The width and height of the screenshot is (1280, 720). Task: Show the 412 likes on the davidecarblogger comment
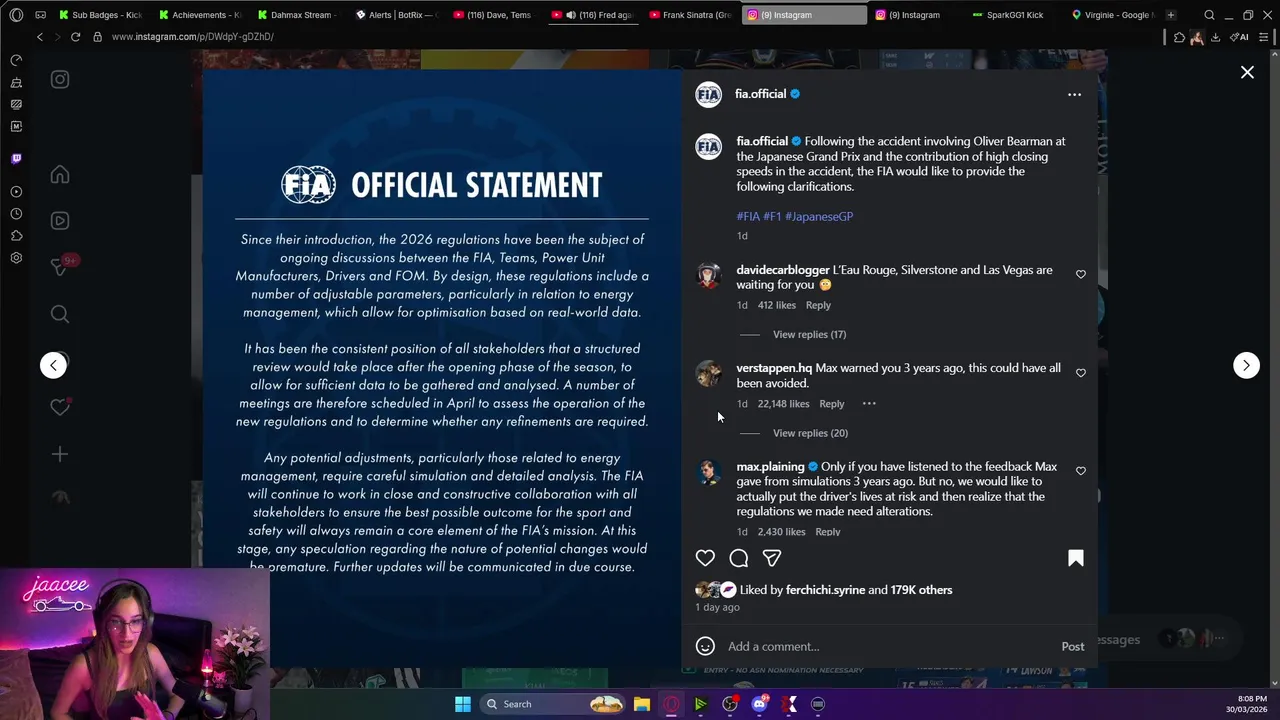[777, 305]
